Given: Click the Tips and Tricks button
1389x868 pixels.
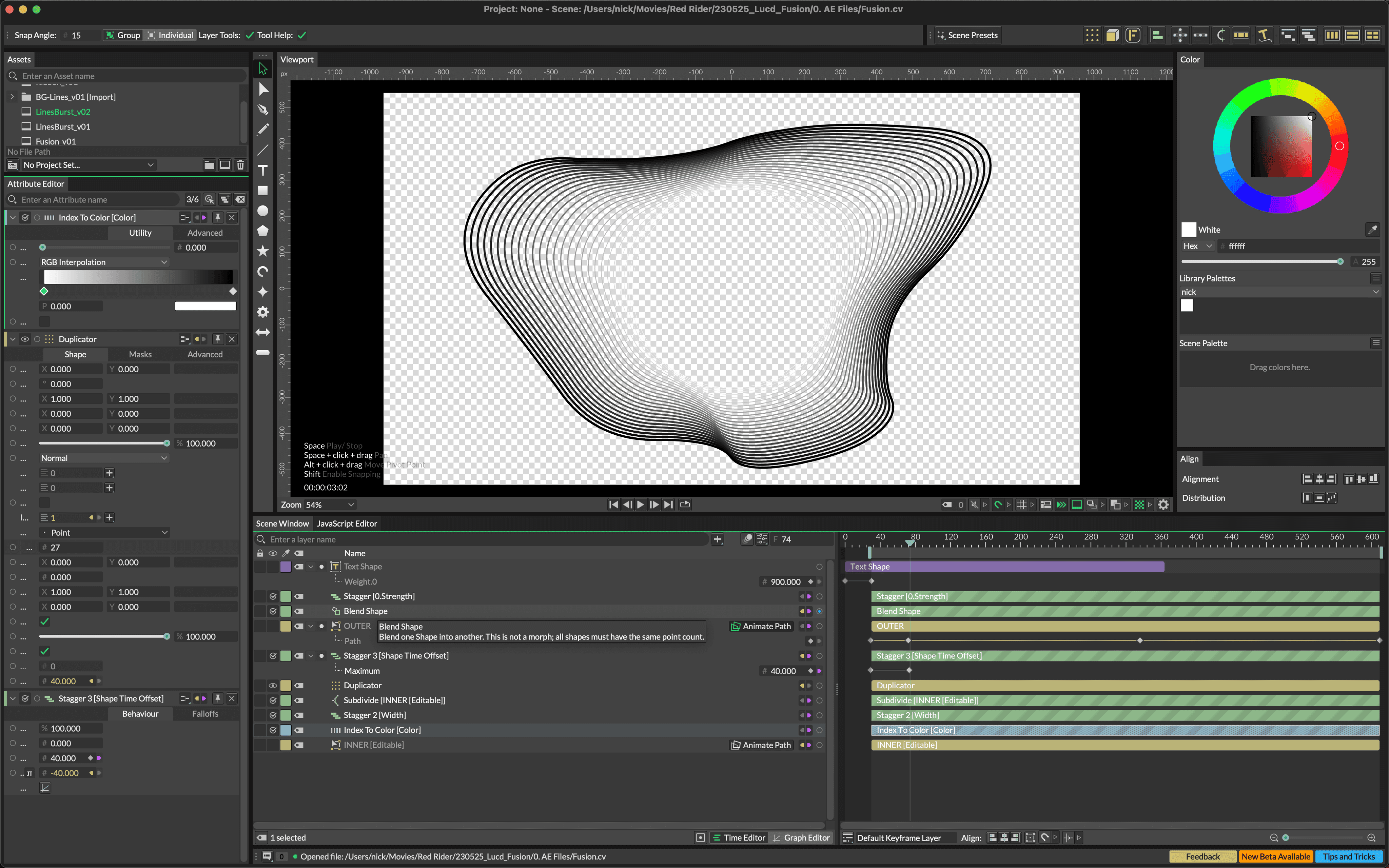Looking at the screenshot, I should [x=1348, y=856].
